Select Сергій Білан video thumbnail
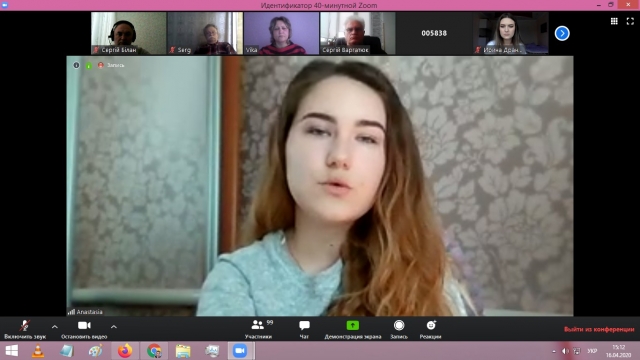Screen dimensions: 640x360 click(129, 33)
